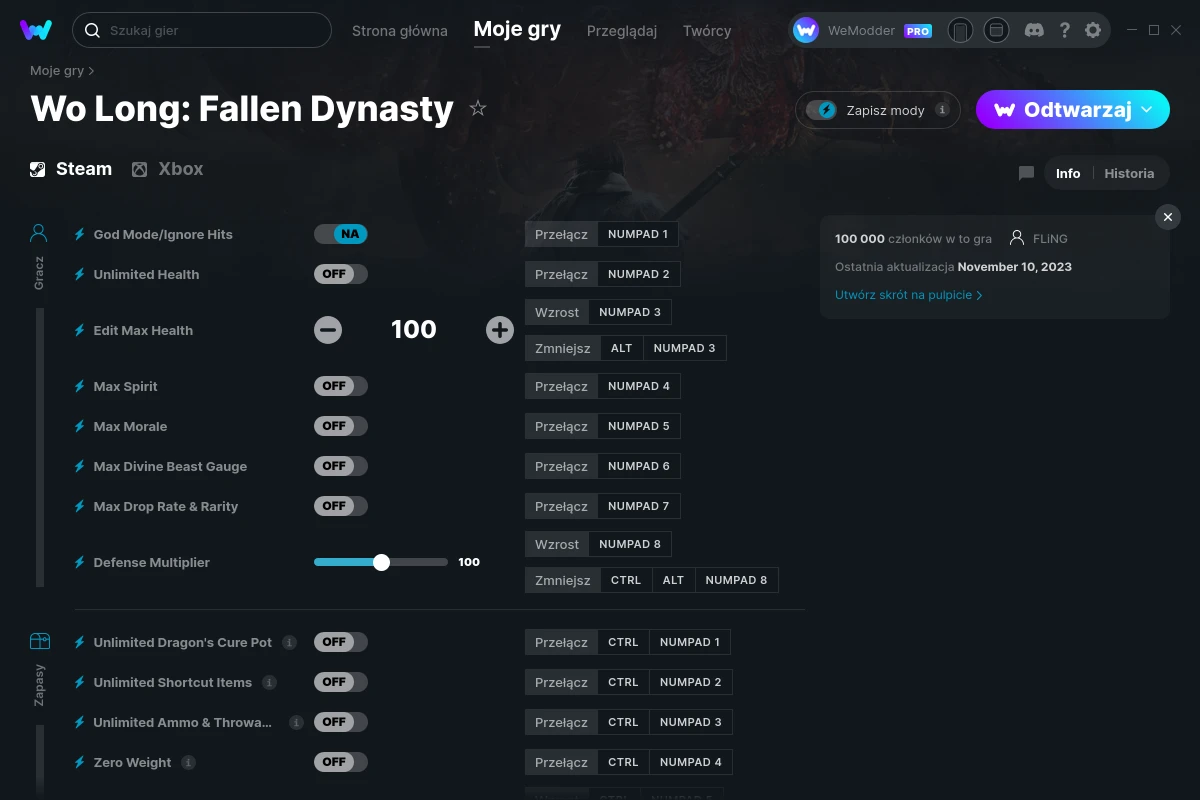The width and height of the screenshot is (1200, 800).
Task: Toggle Unlimited Health on
Action: click(341, 274)
